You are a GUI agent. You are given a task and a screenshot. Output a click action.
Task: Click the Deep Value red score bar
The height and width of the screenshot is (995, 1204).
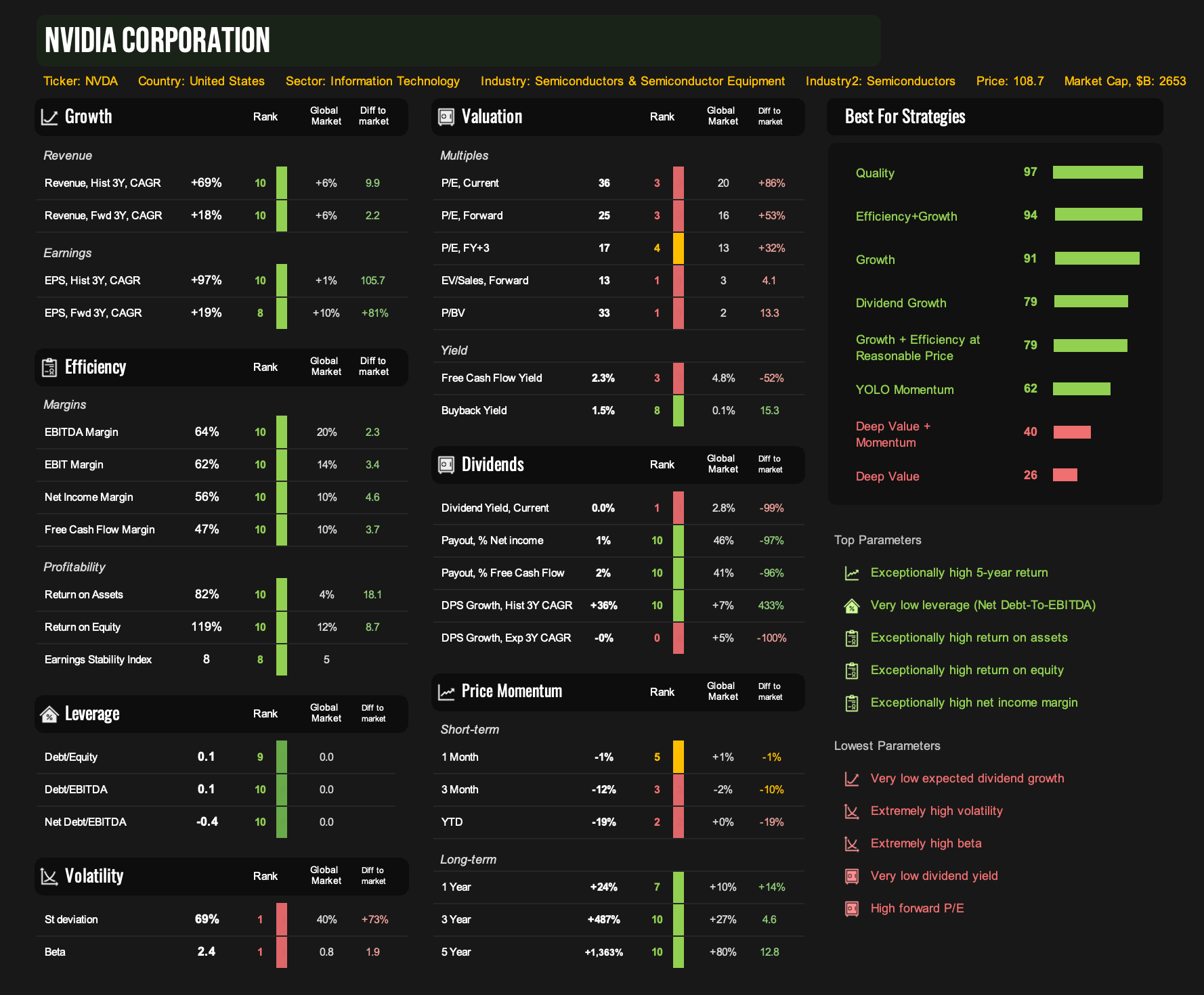1065,475
